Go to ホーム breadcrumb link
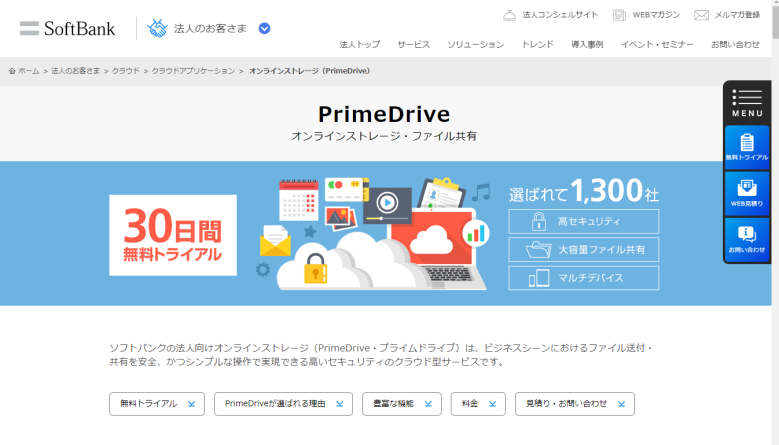The height and width of the screenshot is (445, 779). [x=29, y=71]
